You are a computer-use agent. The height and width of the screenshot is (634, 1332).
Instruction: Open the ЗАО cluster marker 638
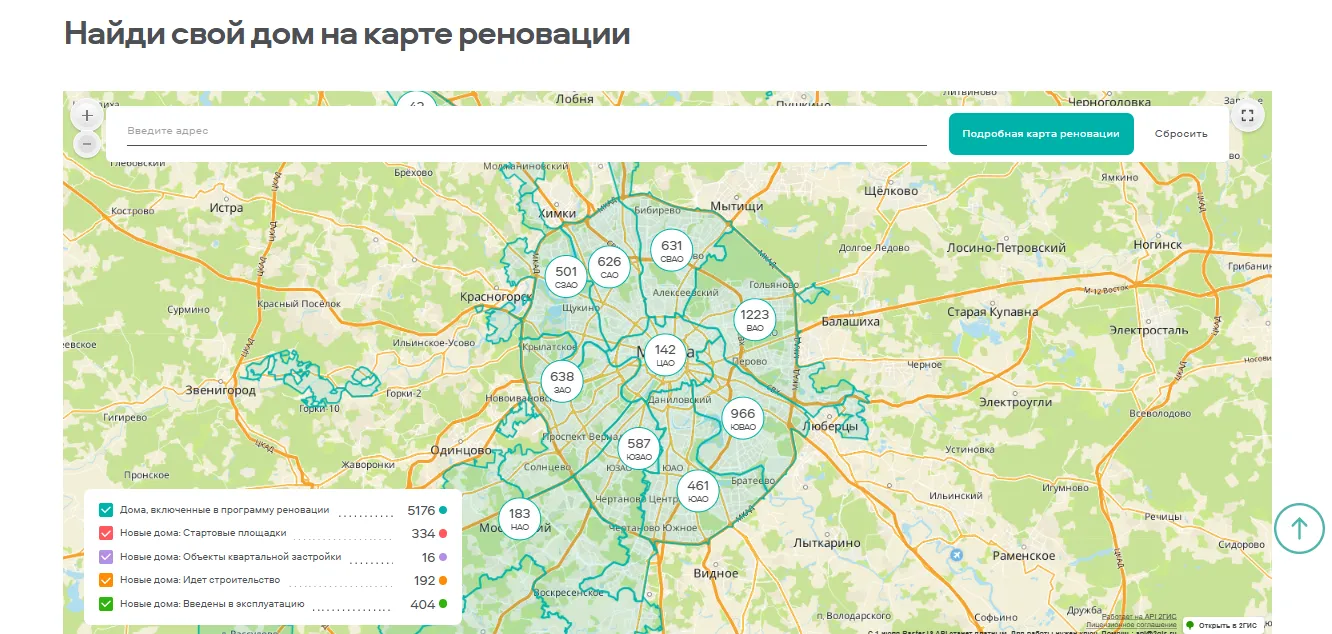click(562, 382)
